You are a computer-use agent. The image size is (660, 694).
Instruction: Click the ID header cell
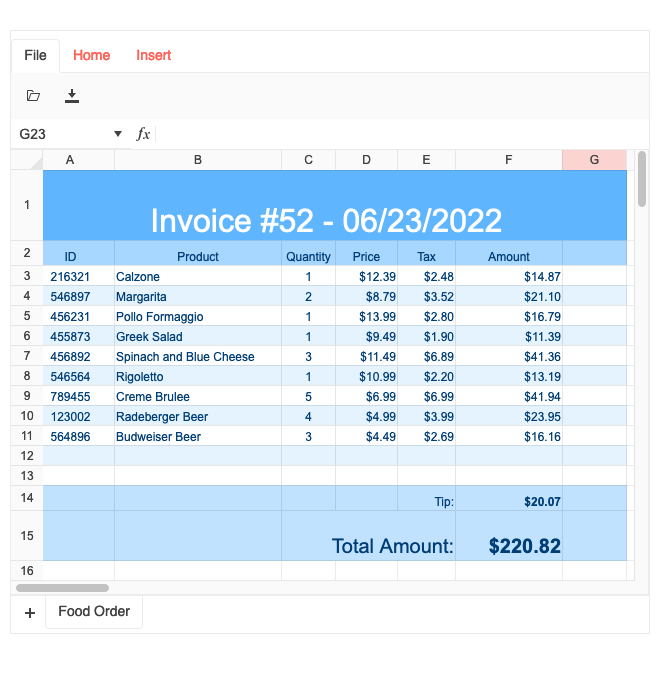coord(79,253)
